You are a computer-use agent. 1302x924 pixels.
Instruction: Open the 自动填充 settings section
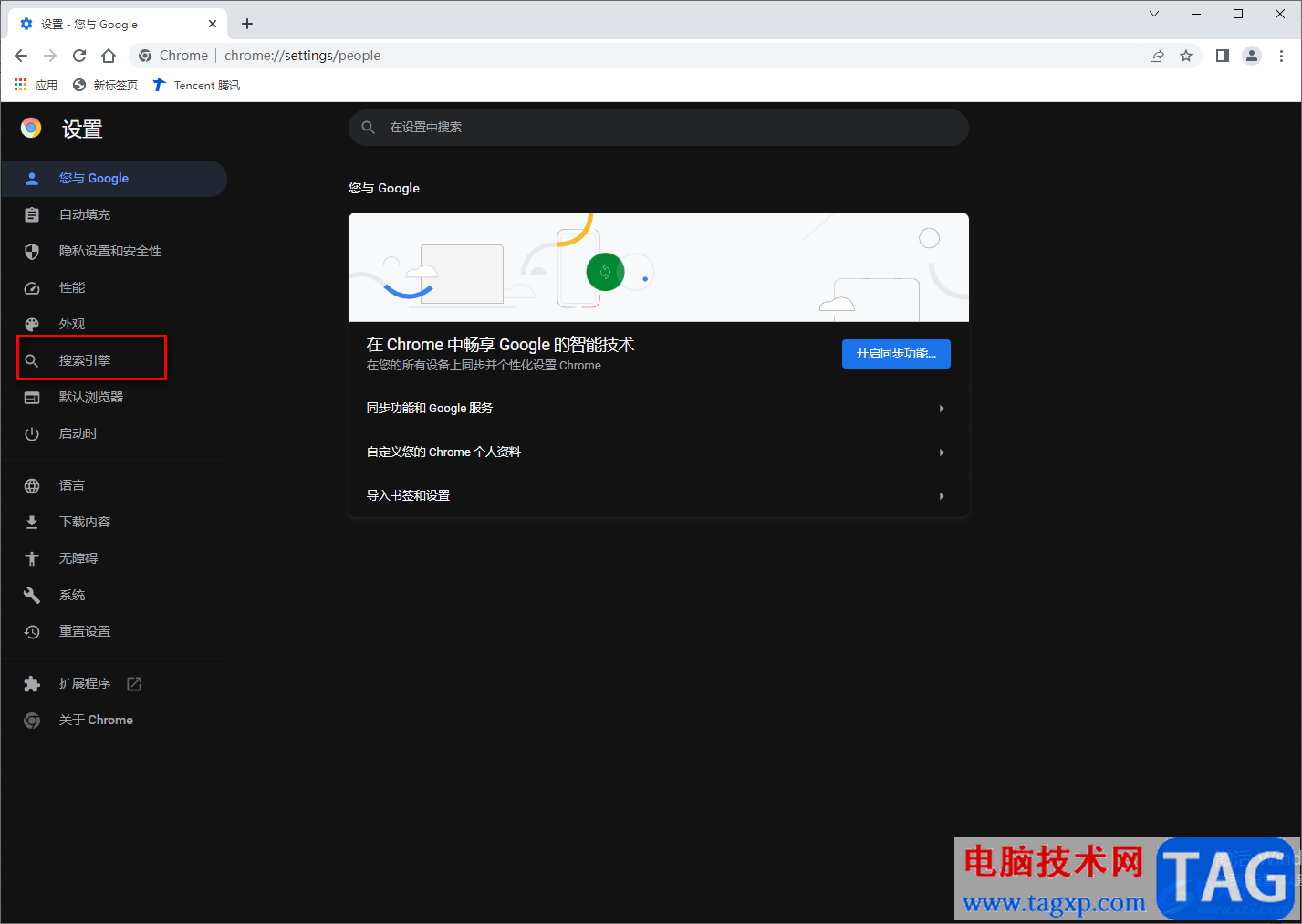[113, 214]
